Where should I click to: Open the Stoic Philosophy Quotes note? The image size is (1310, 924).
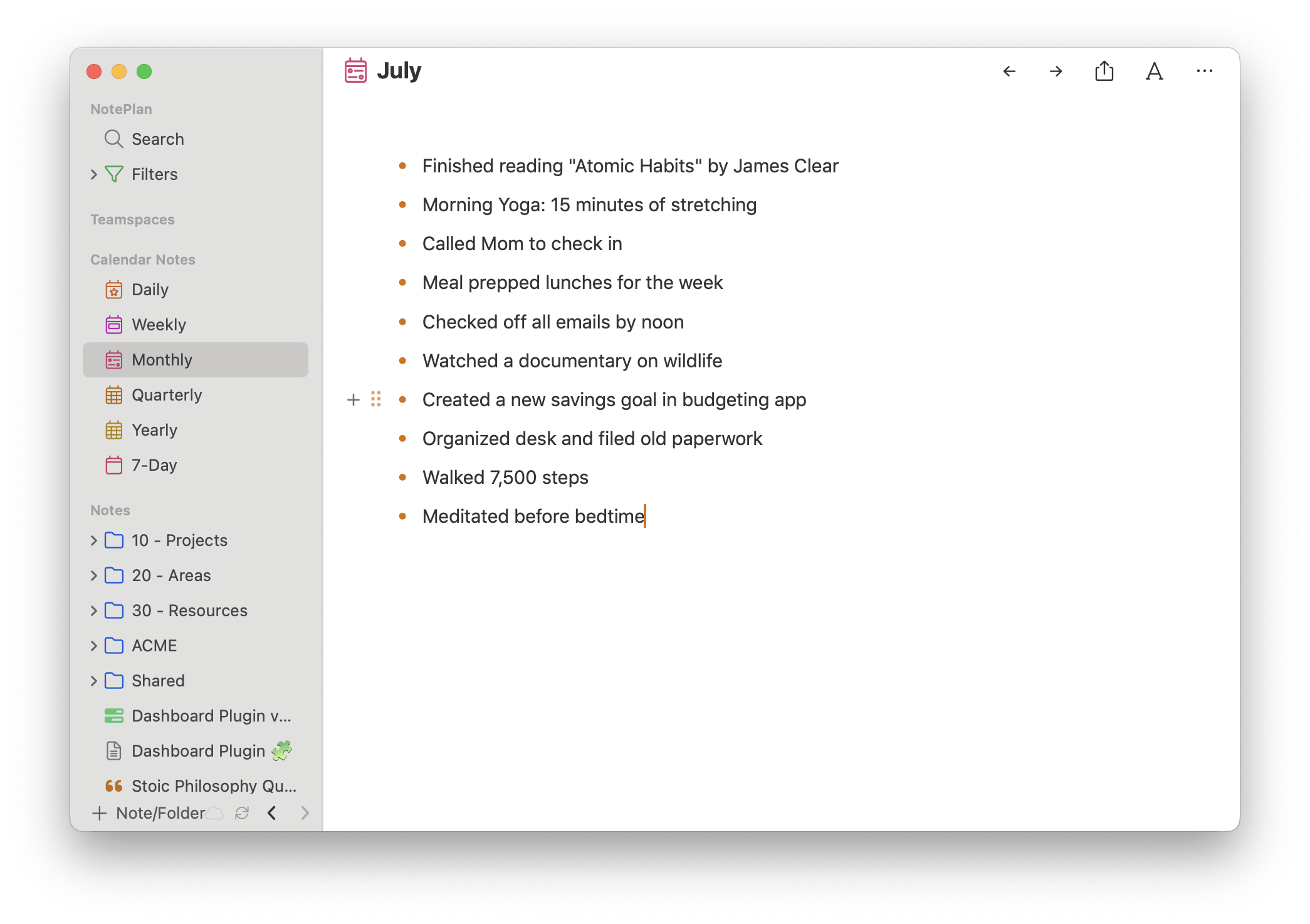tap(213, 786)
